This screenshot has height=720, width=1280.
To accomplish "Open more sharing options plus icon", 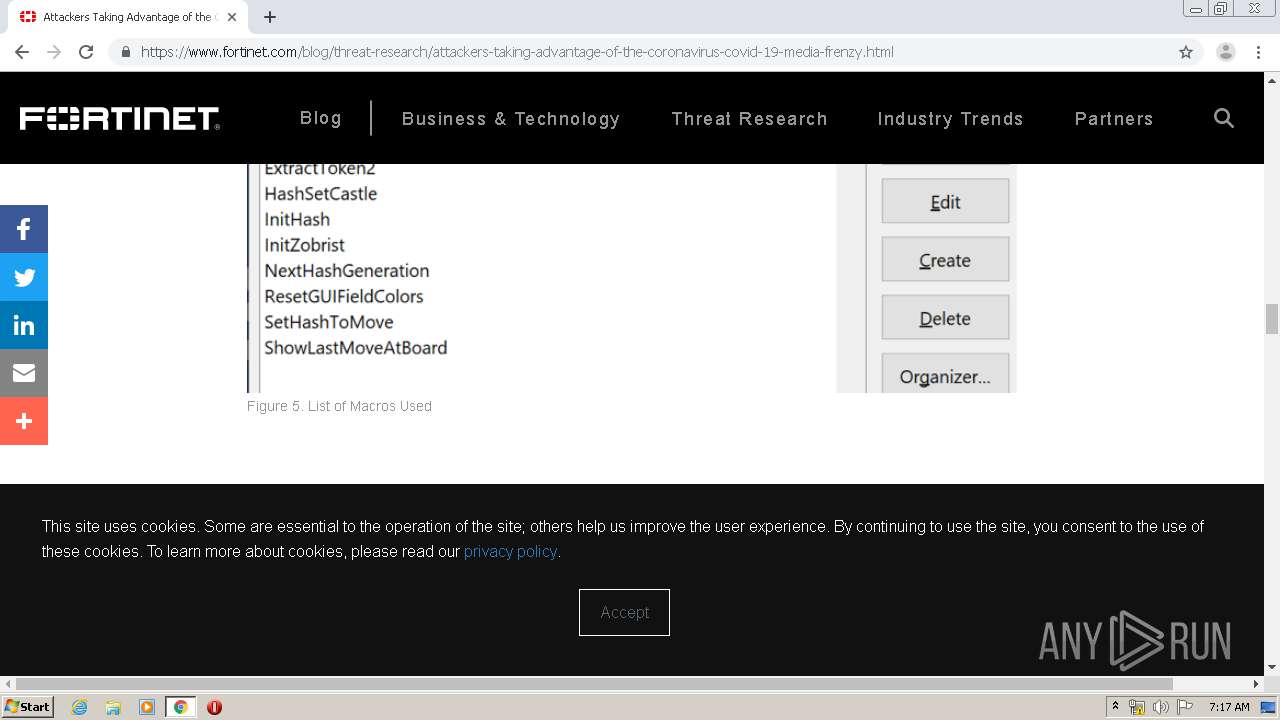I will click(x=24, y=421).
